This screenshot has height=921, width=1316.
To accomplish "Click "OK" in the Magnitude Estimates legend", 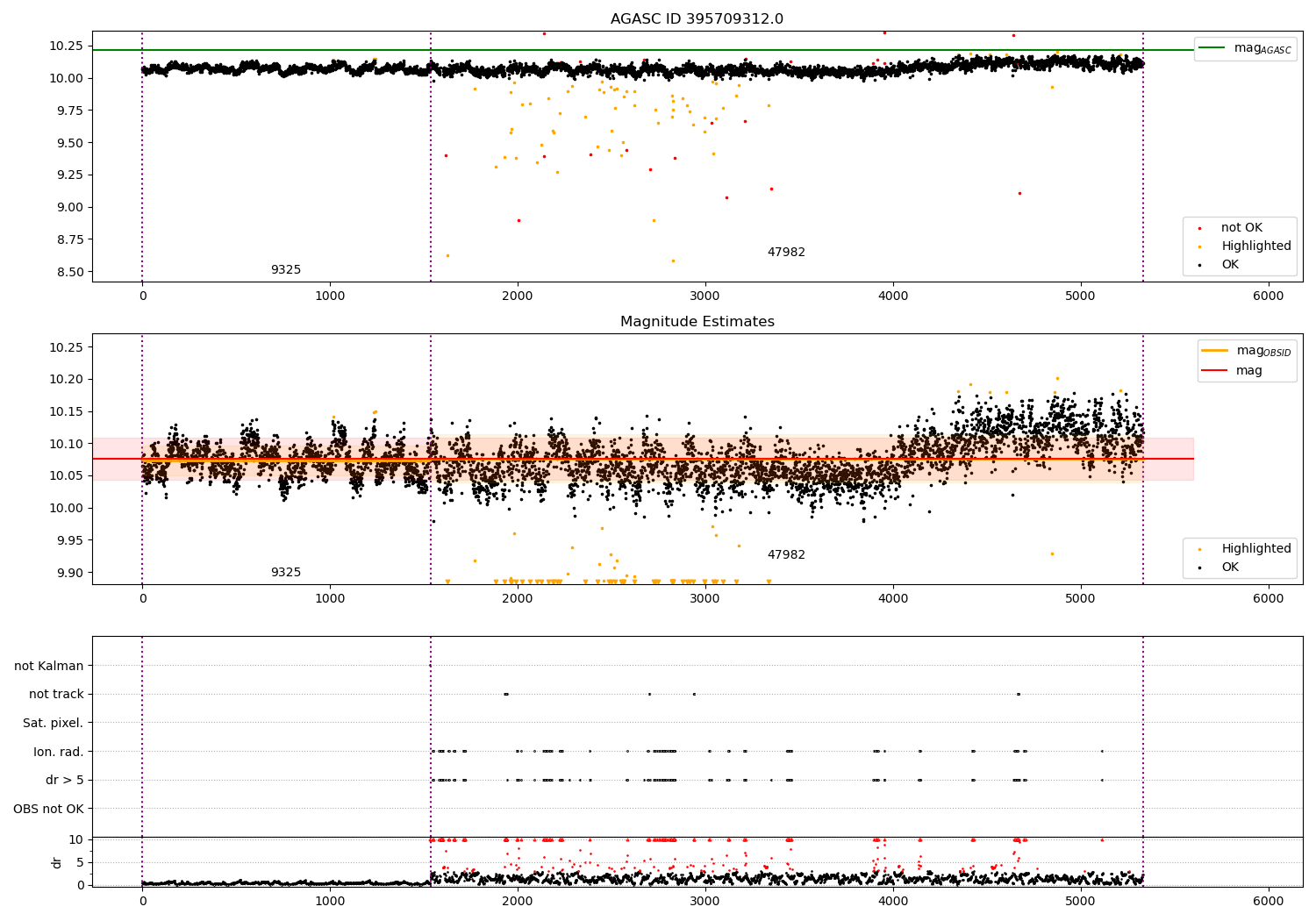I will click(1230, 568).
